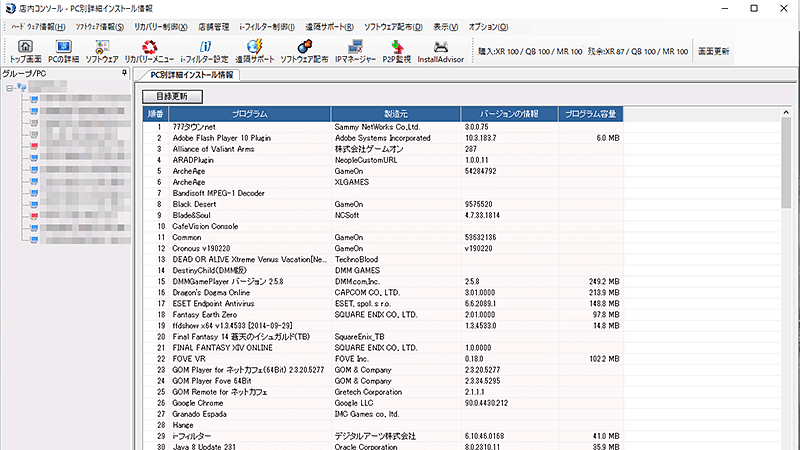
Task: Sort by バージョンの情報 column header
Action: [x=509, y=114]
